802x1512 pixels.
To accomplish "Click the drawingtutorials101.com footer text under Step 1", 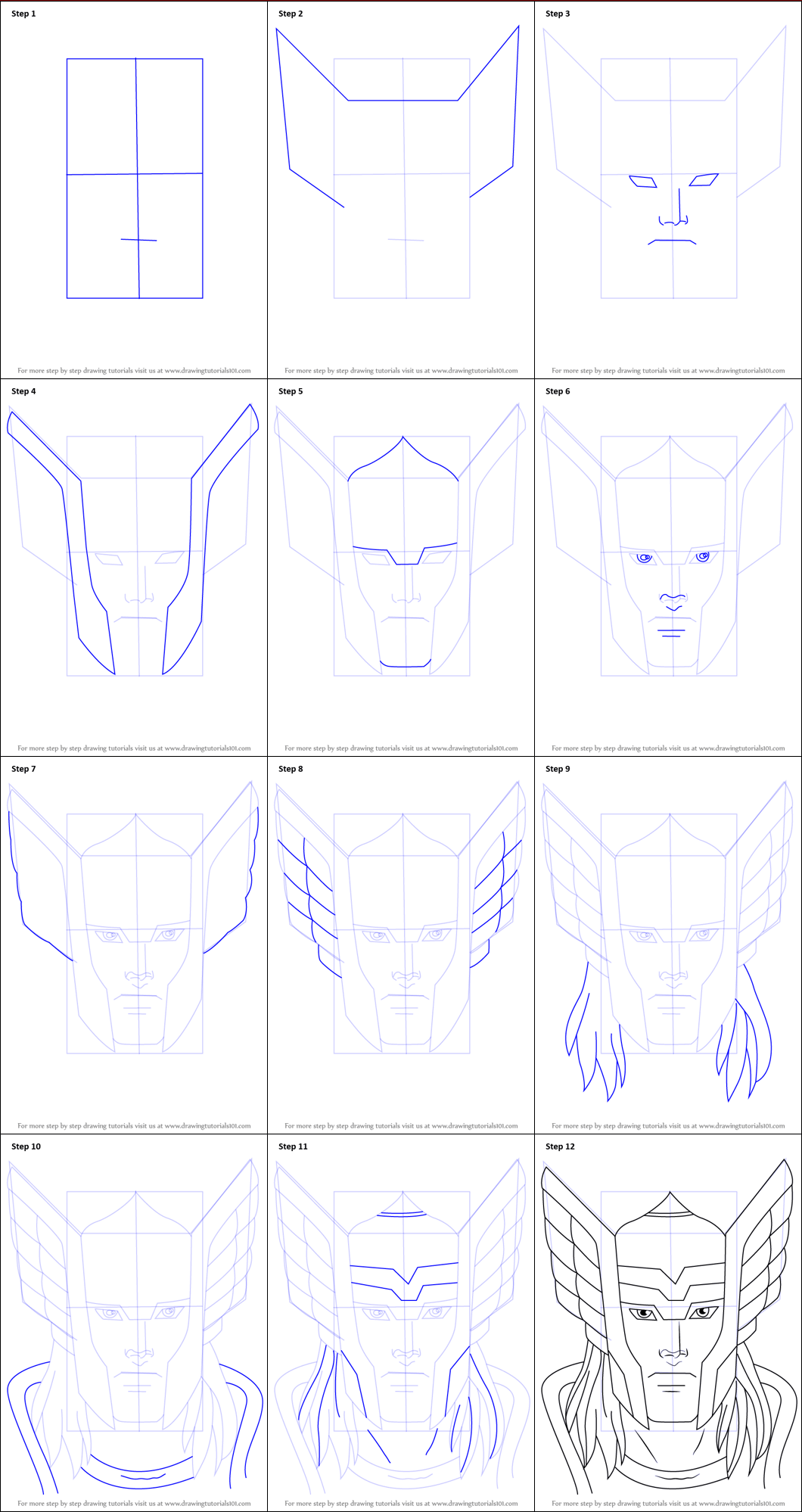I will [134, 371].
